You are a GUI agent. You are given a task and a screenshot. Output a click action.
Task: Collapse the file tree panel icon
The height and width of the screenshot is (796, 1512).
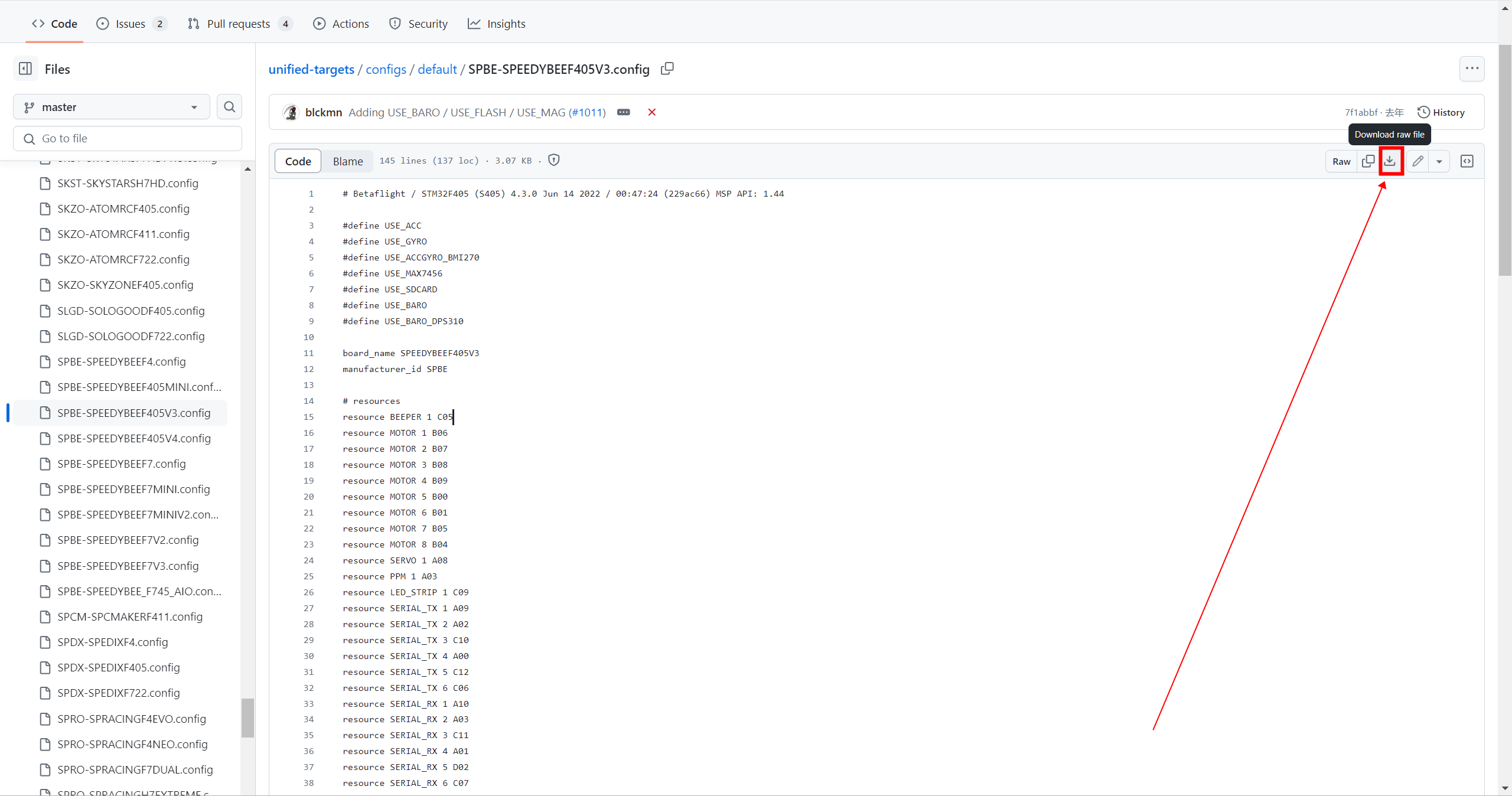click(x=25, y=68)
